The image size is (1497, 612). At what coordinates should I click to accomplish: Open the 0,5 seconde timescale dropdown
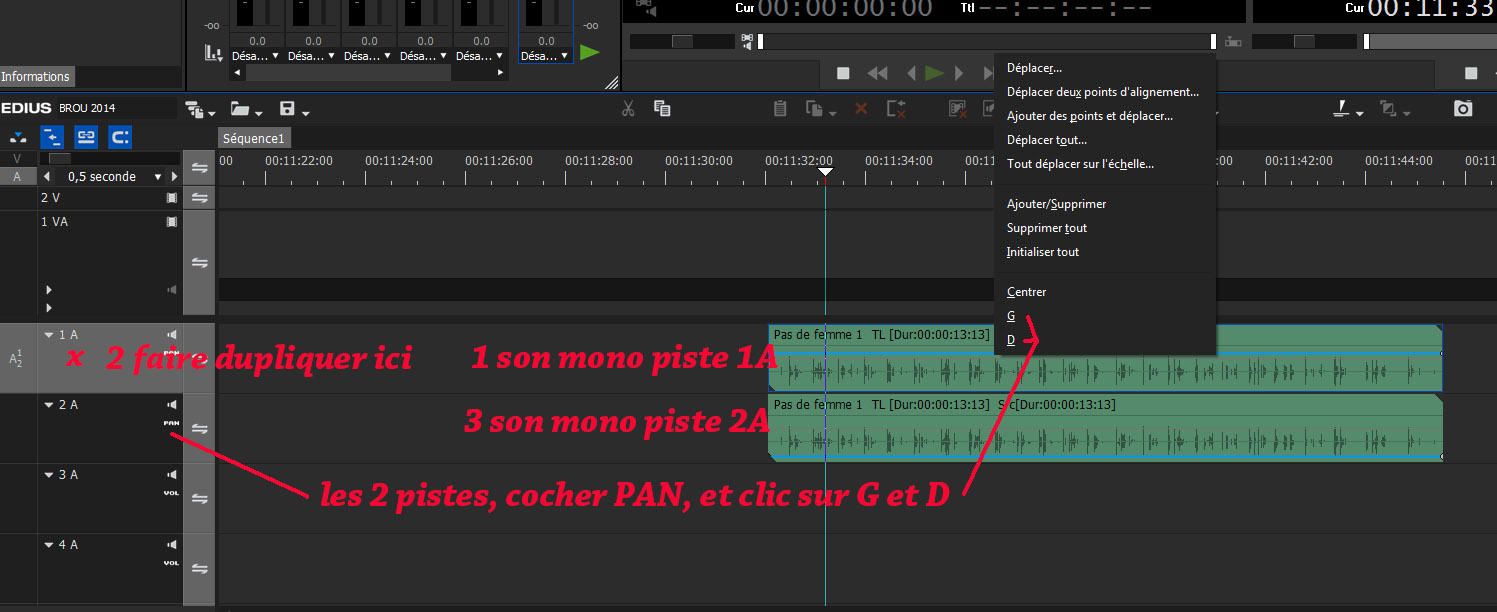click(158, 177)
